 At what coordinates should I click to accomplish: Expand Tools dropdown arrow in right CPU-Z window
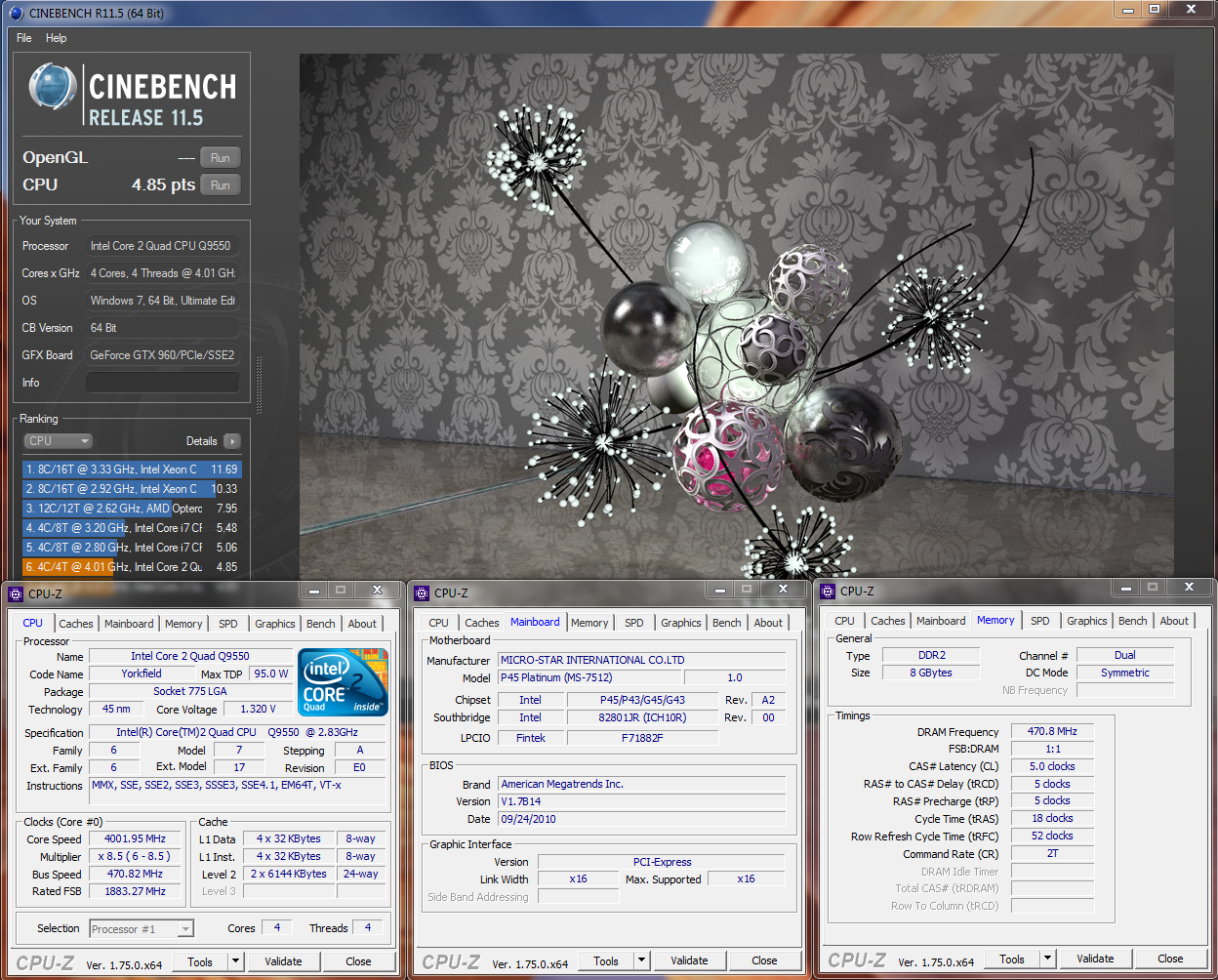pos(1048,960)
